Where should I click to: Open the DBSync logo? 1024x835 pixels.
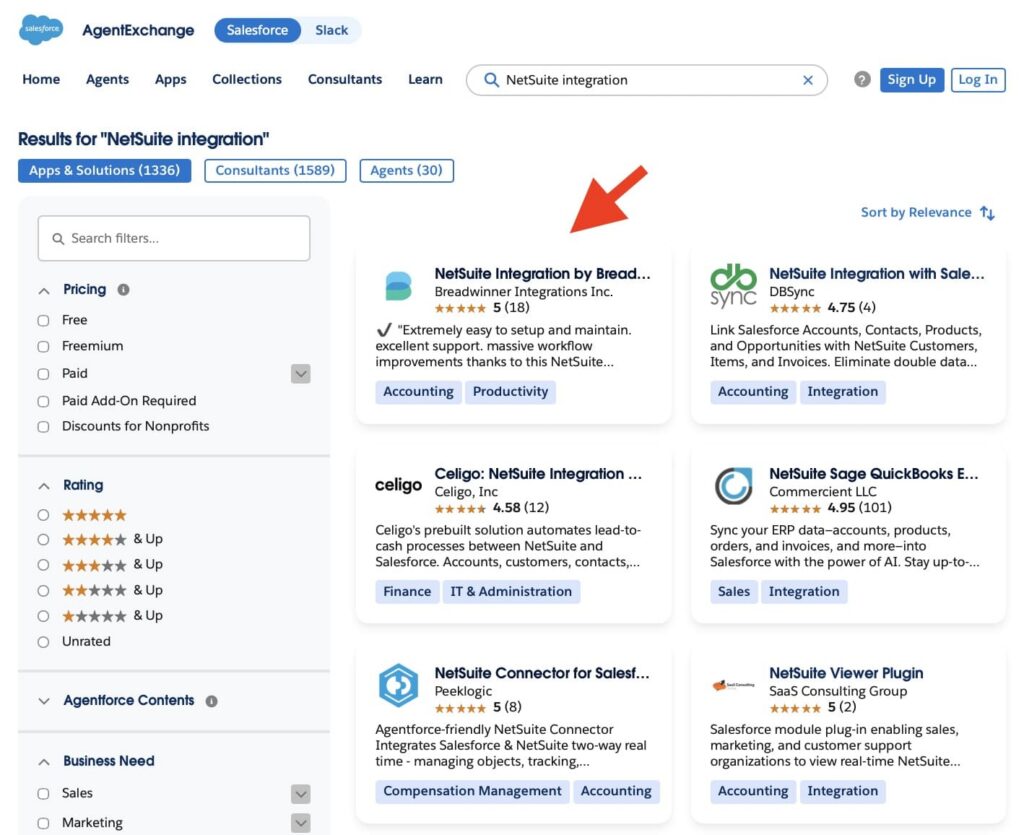tap(733, 286)
